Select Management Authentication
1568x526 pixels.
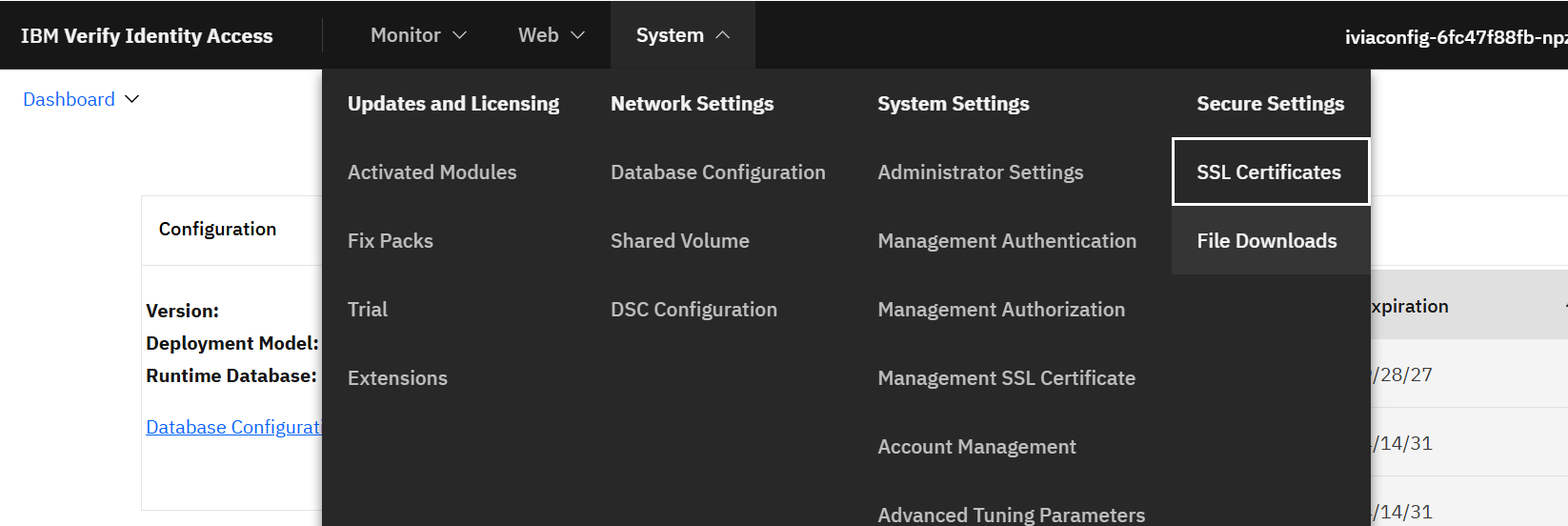coord(1007,241)
